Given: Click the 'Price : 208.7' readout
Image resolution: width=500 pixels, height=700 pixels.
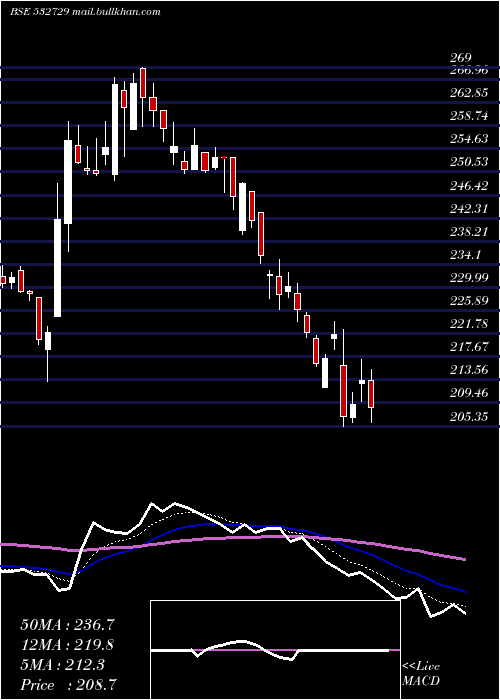Looking at the screenshot, I should (x=69, y=685).
